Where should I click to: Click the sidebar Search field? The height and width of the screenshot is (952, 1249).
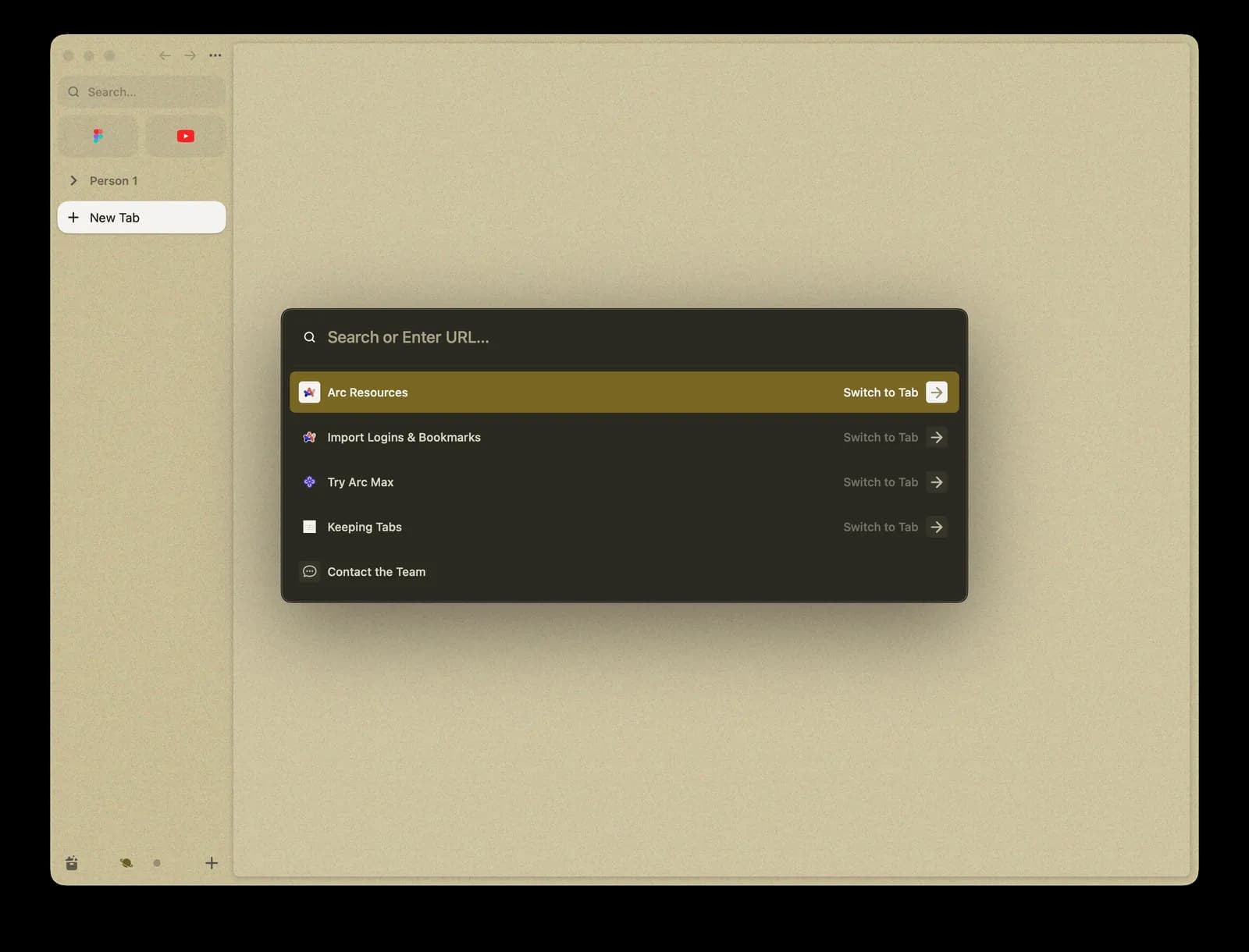pos(141,92)
